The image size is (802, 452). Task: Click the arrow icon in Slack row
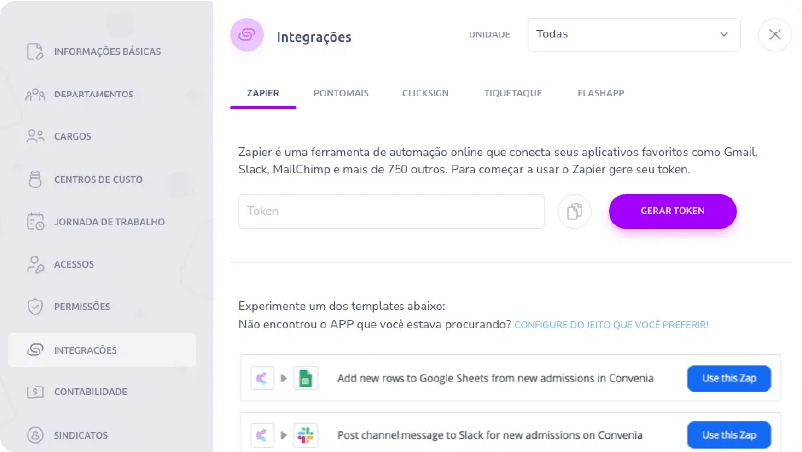tap(283, 435)
